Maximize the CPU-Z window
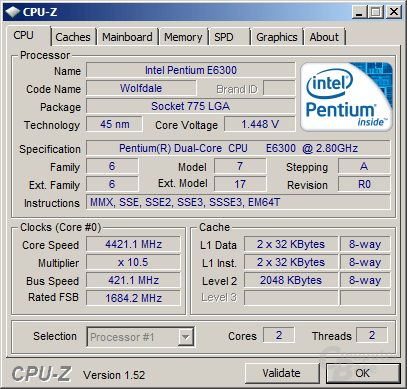Screen dimensions: 407x389 tap(376, 12)
